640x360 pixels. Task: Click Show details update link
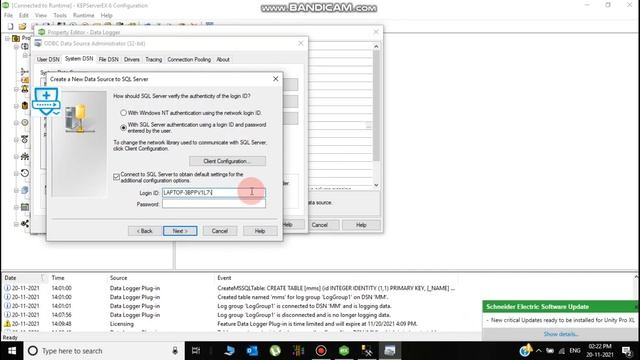560,334
